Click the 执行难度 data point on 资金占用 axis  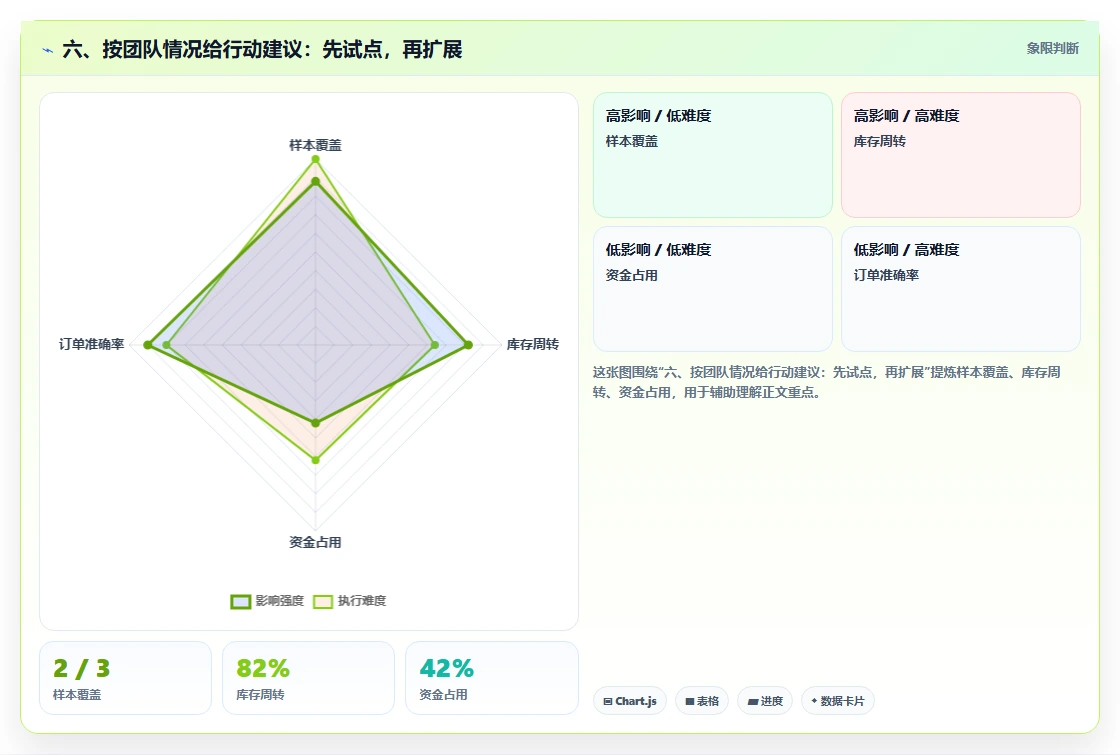[x=316, y=460]
